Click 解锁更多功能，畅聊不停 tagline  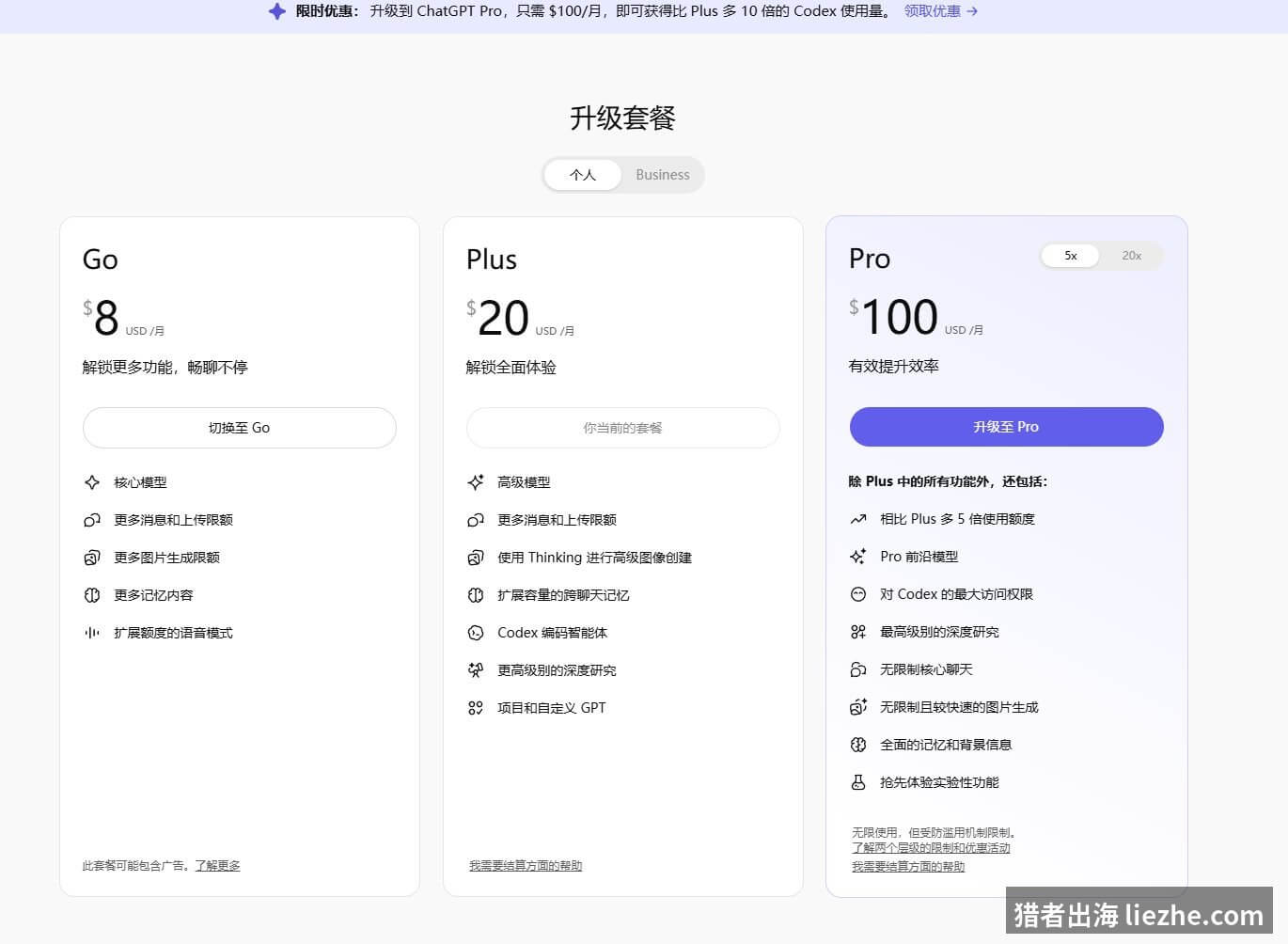point(165,368)
